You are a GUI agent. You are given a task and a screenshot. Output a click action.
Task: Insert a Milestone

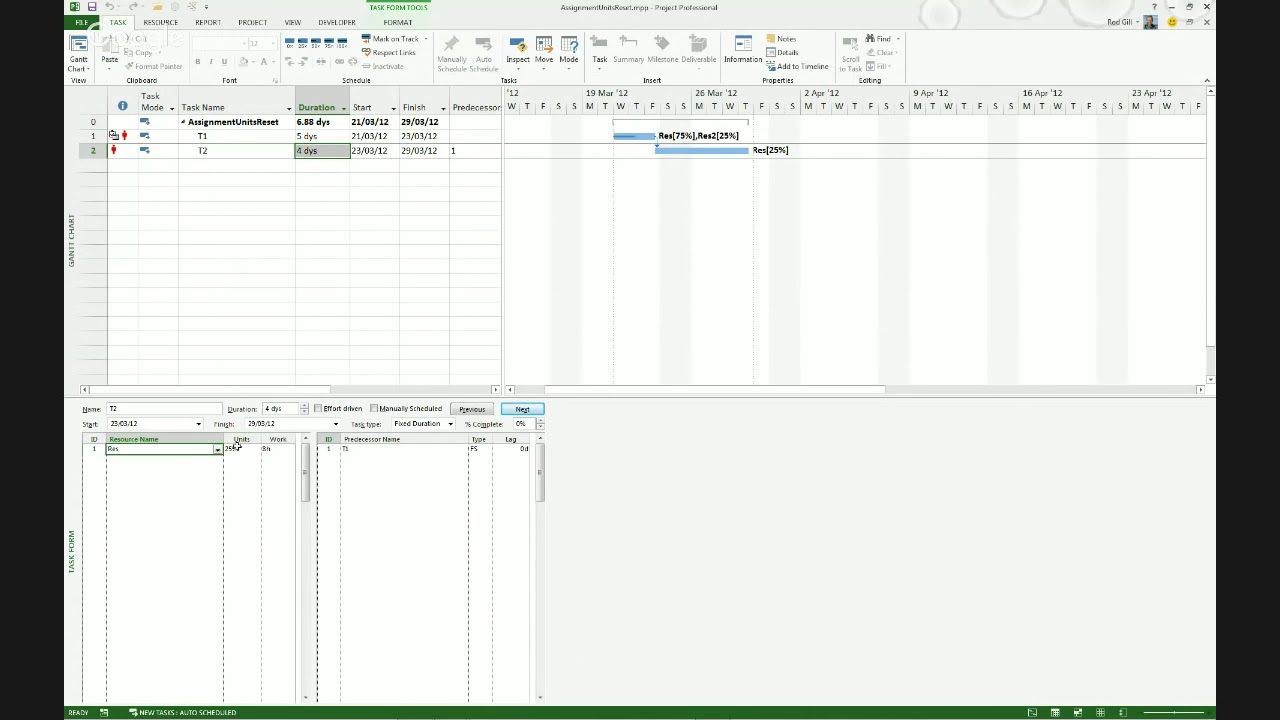coord(662,51)
